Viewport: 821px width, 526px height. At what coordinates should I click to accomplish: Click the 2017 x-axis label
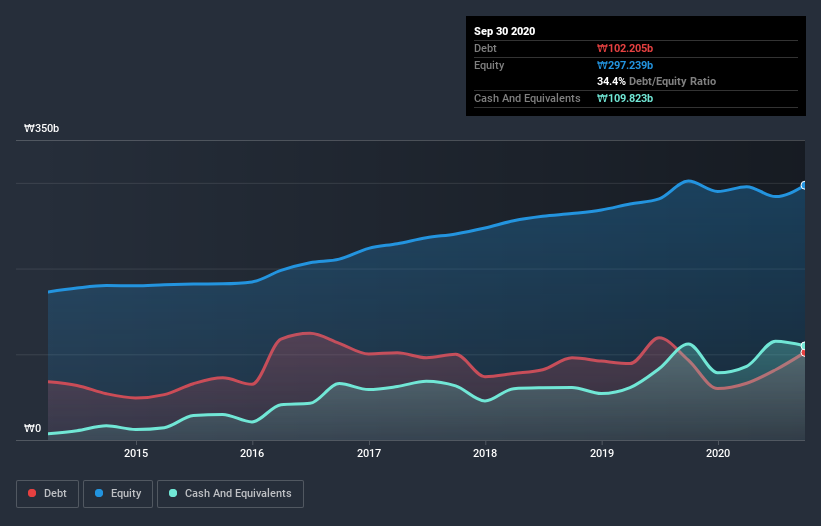click(369, 453)
